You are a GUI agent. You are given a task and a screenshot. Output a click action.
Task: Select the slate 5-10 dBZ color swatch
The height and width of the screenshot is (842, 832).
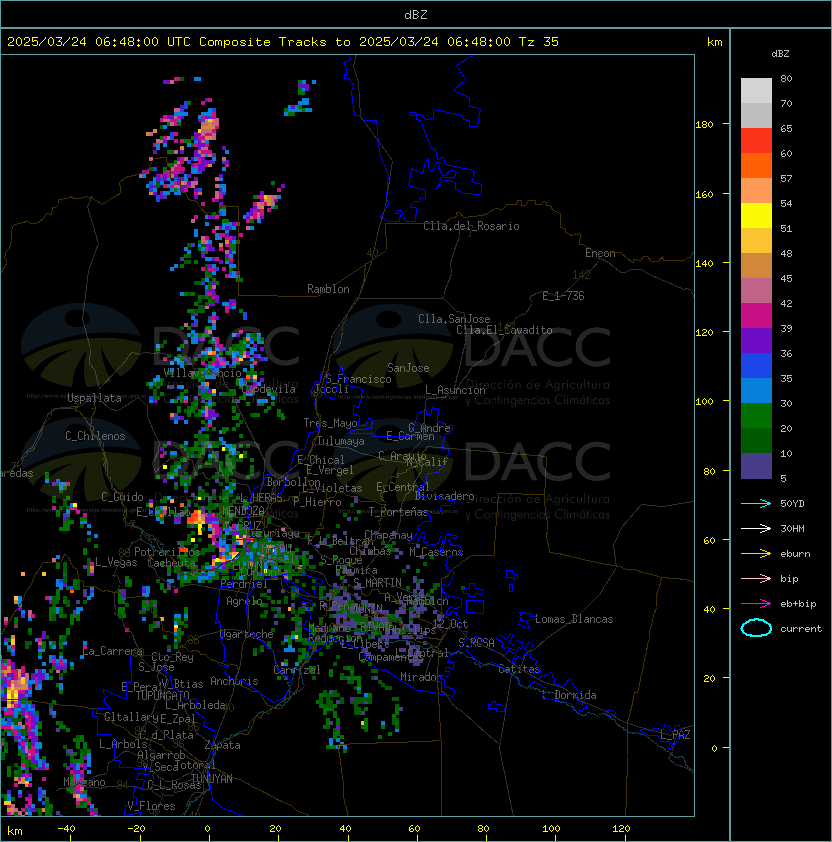(x=756, y=466)
